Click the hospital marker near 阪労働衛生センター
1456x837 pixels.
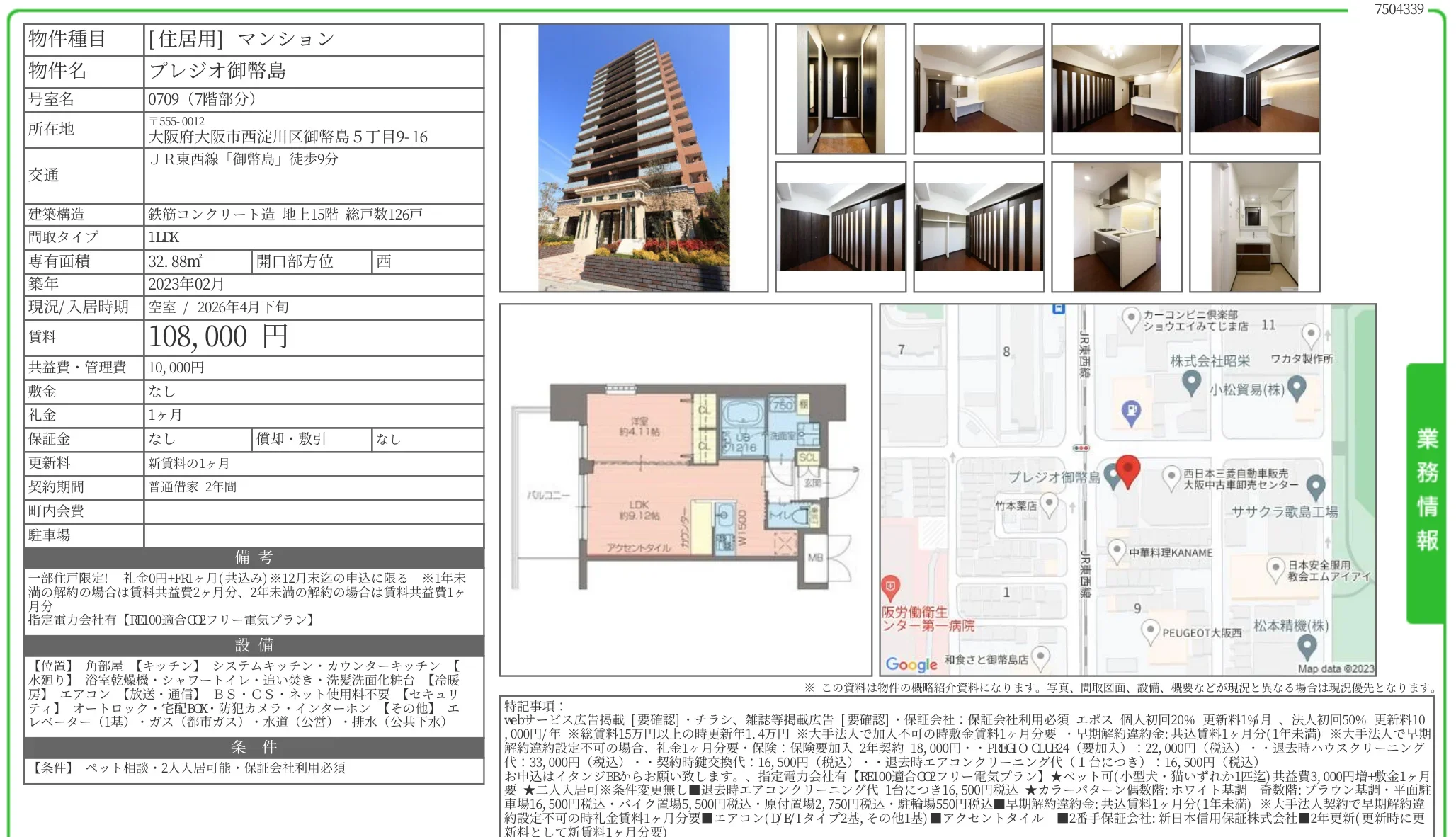click(890, 587)
